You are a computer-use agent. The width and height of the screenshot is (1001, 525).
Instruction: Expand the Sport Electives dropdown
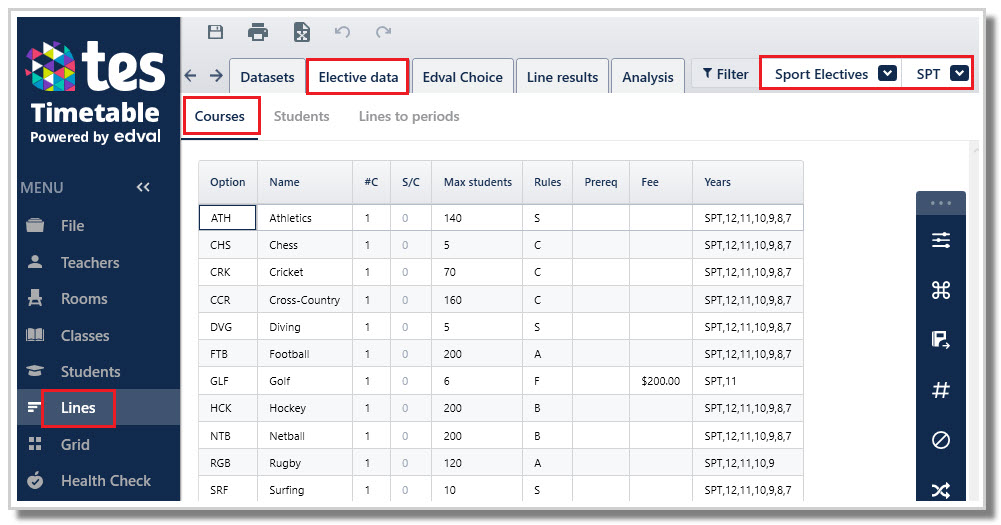pyautogui.click(x=887, y=73)
